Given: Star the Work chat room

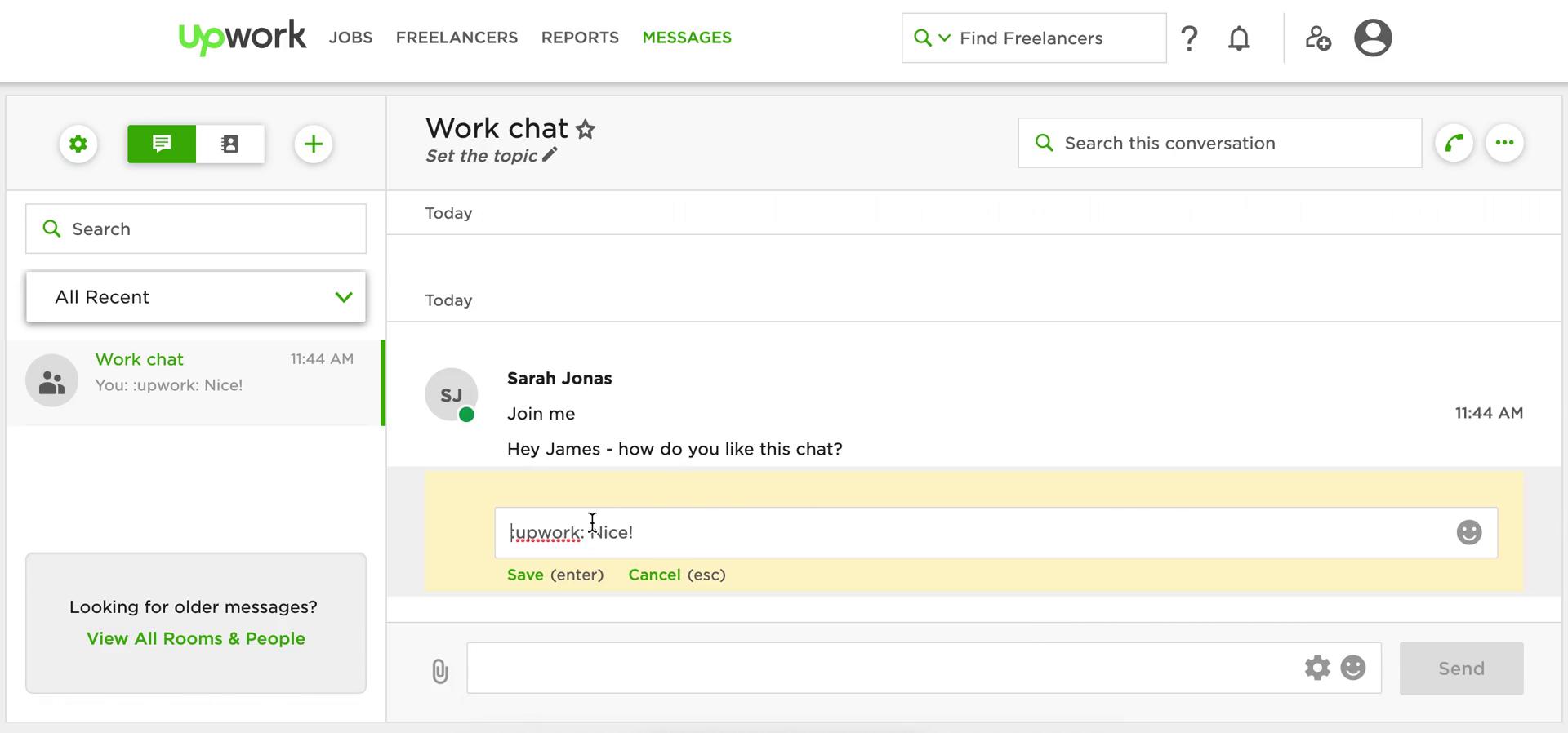Looking at the screenshot, I should tap(586, 129).
